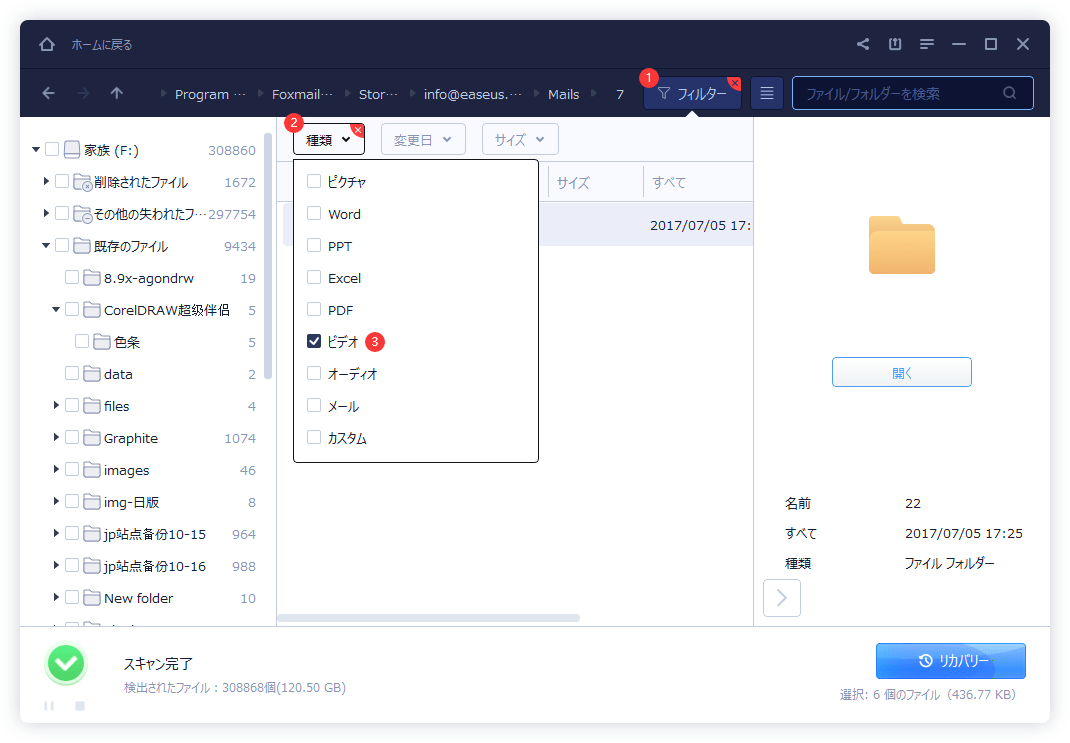Open the 種類 dropdown

329,140
